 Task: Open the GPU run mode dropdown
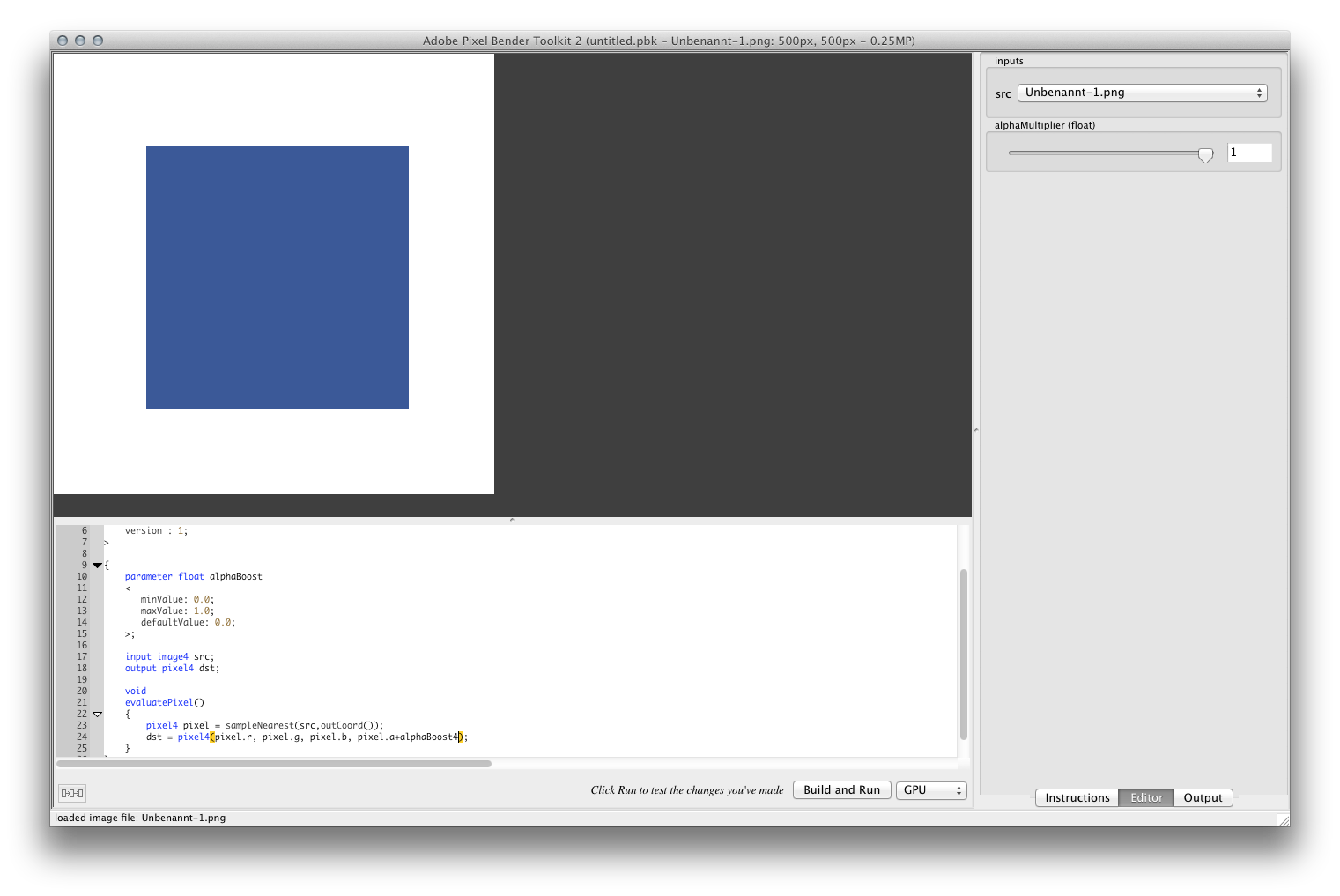coord(930,790)
